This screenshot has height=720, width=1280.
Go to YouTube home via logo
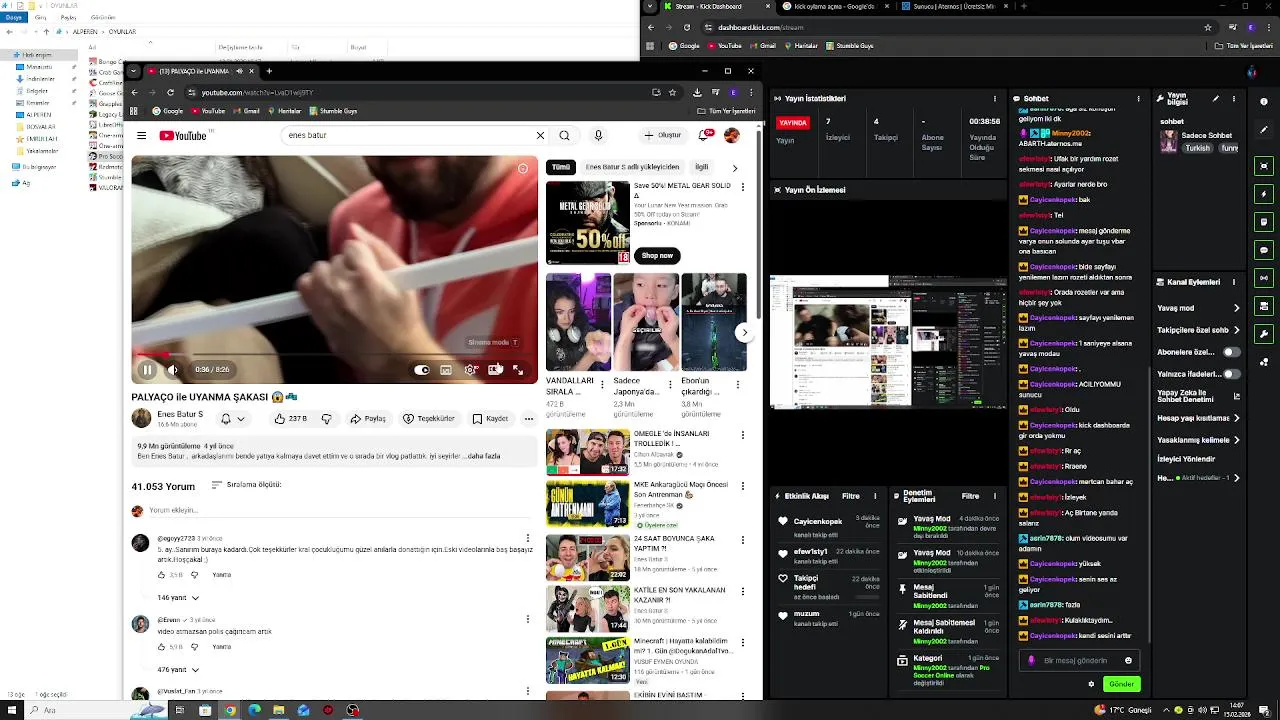pos(183,135)
